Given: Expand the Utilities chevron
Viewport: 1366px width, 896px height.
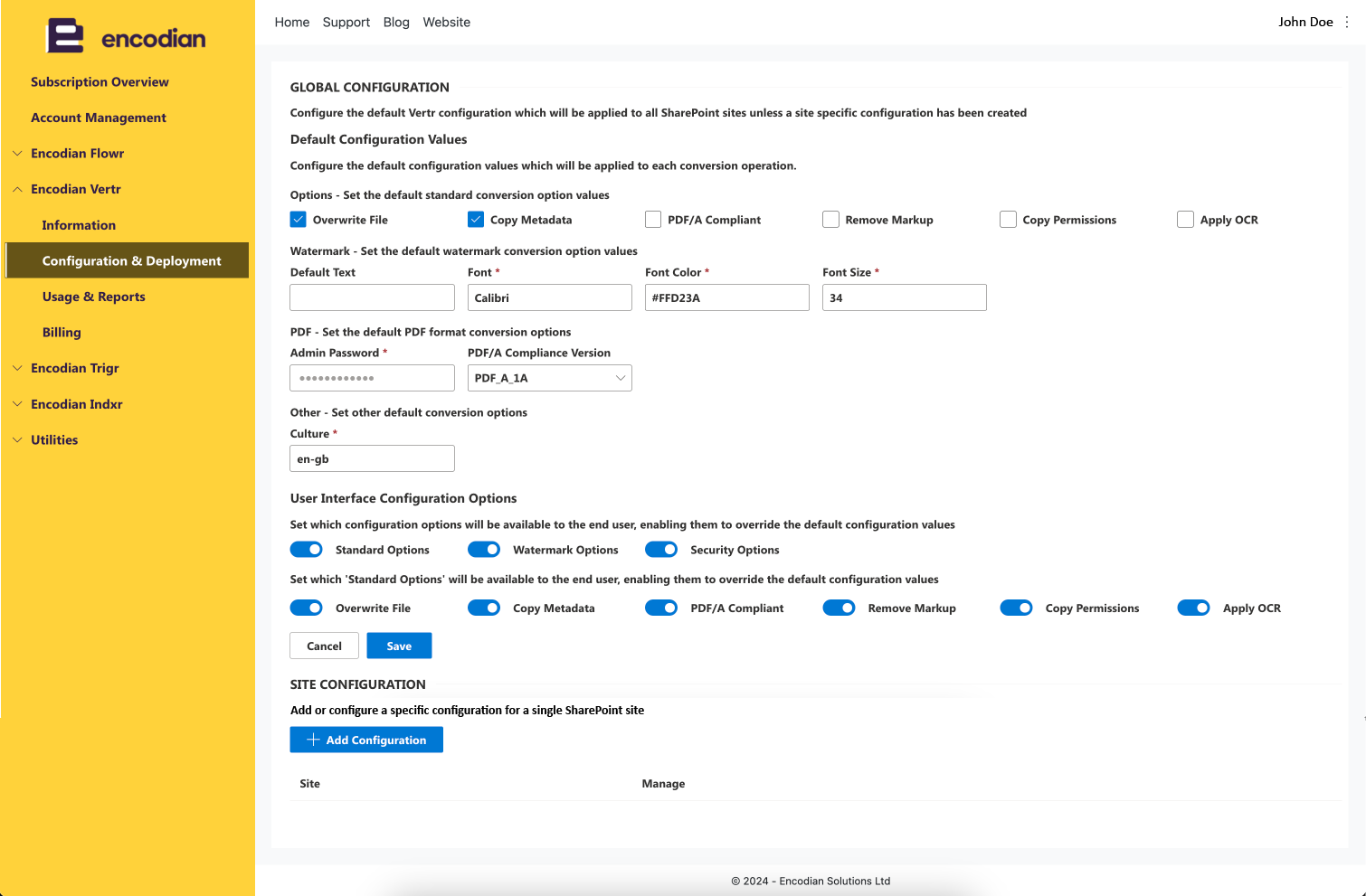Looking at the screenshot, I should point(17,440).
